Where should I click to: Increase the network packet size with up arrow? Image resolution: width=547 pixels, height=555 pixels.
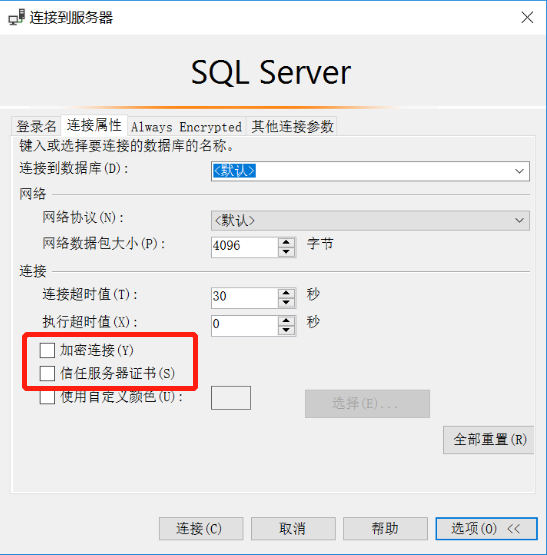(286, 243)
